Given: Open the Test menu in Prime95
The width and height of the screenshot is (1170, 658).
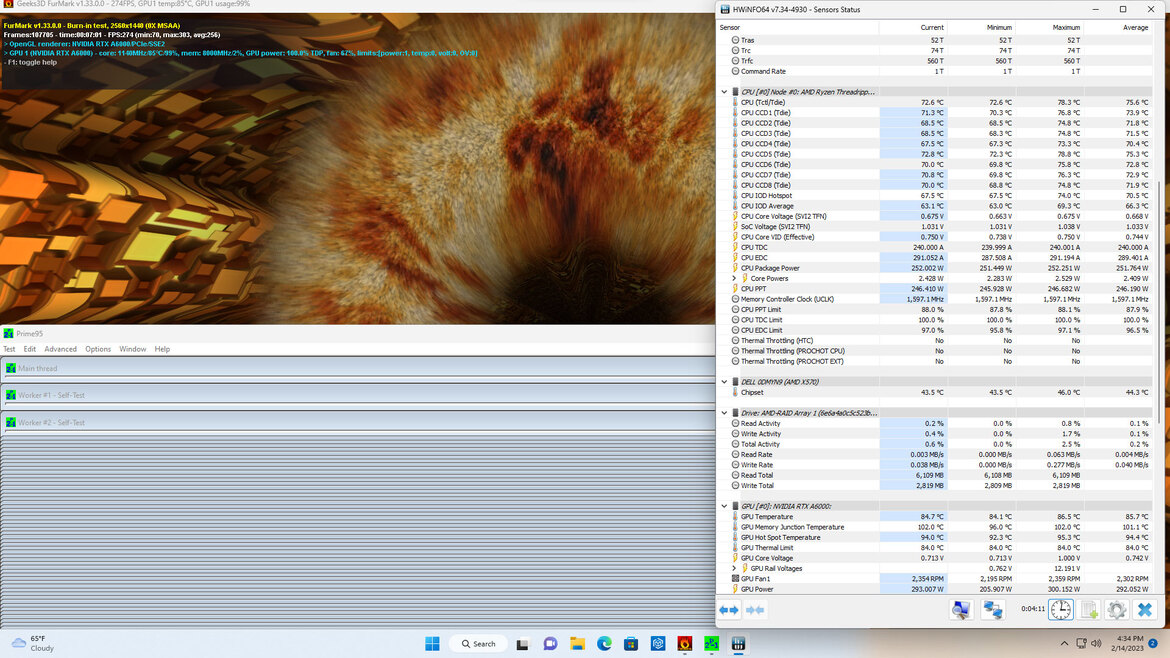Looking at the screenshot, I should [9, 349].
